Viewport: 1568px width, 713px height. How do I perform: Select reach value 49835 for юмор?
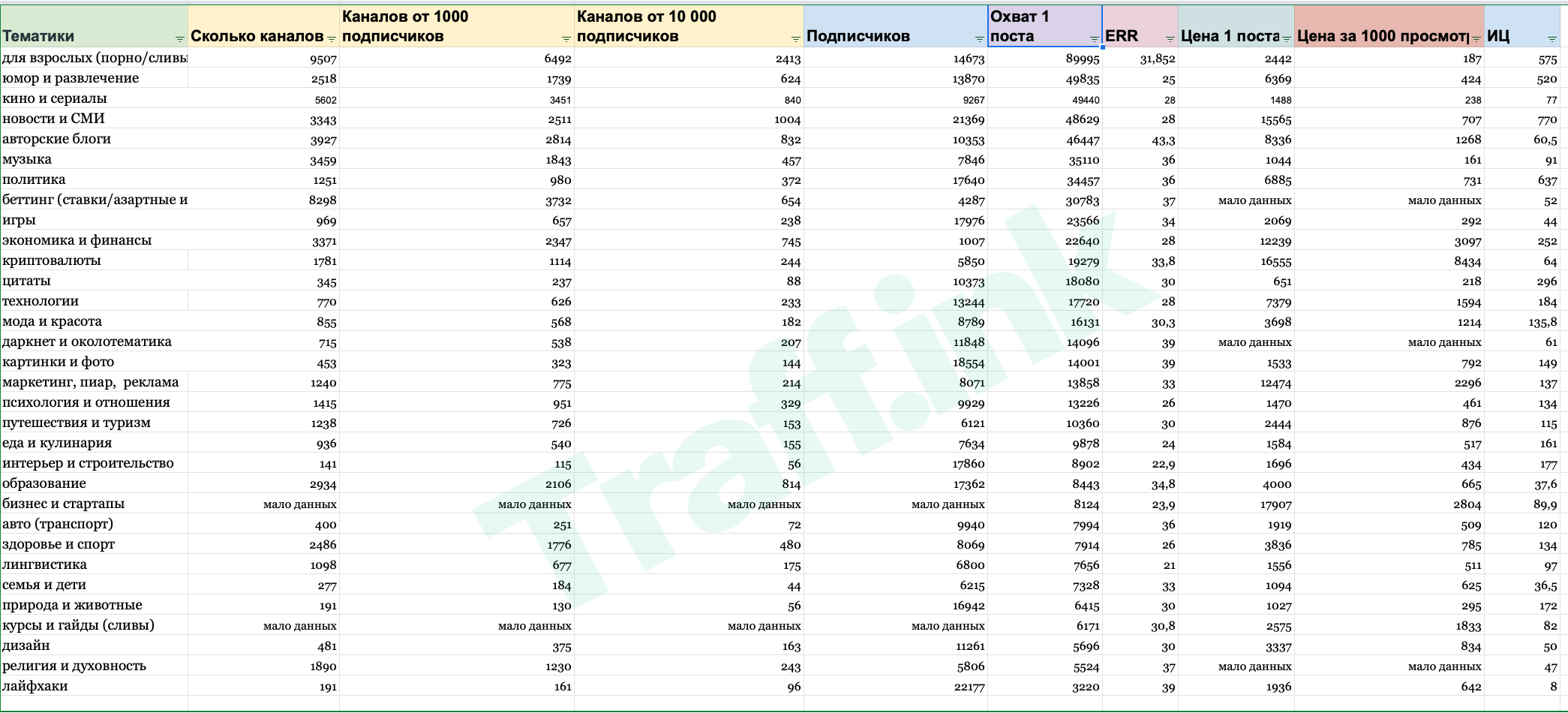(1045, 78)
